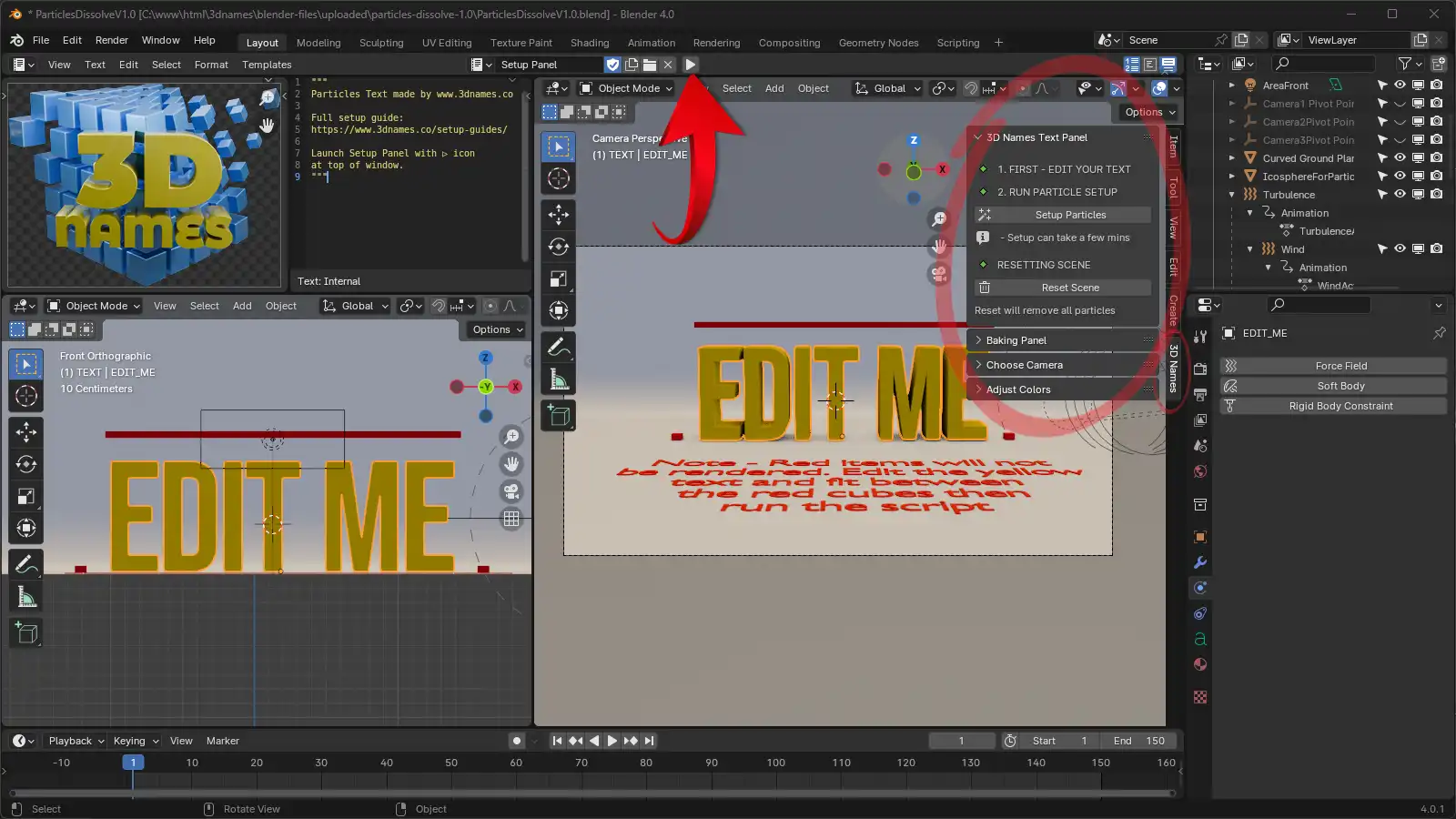
Task: Select the Cursor tool in camera viewport
Action: point(559,179)
